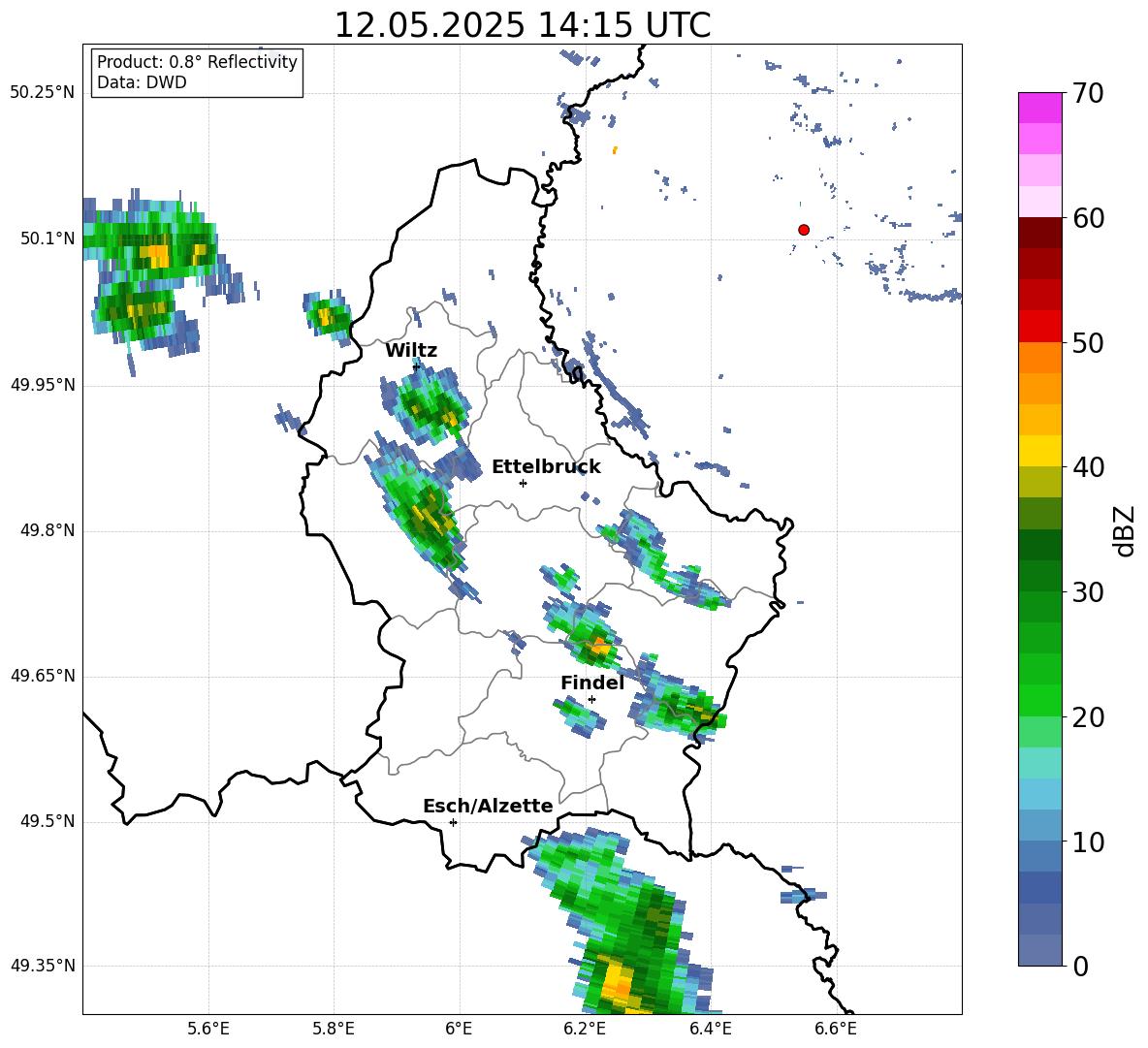Click the Findel station cross marker
This screenshot has height=1048, width=1148.
(x=591, y=700)
